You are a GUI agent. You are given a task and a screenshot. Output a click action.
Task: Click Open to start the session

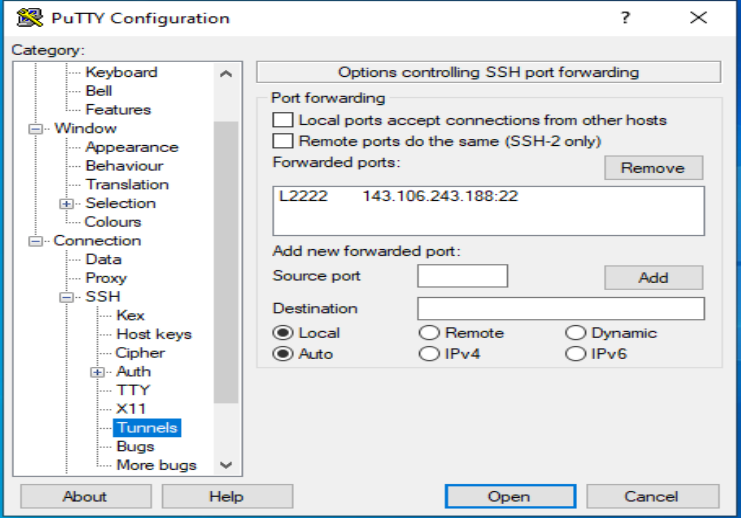(x=510, y=496)
